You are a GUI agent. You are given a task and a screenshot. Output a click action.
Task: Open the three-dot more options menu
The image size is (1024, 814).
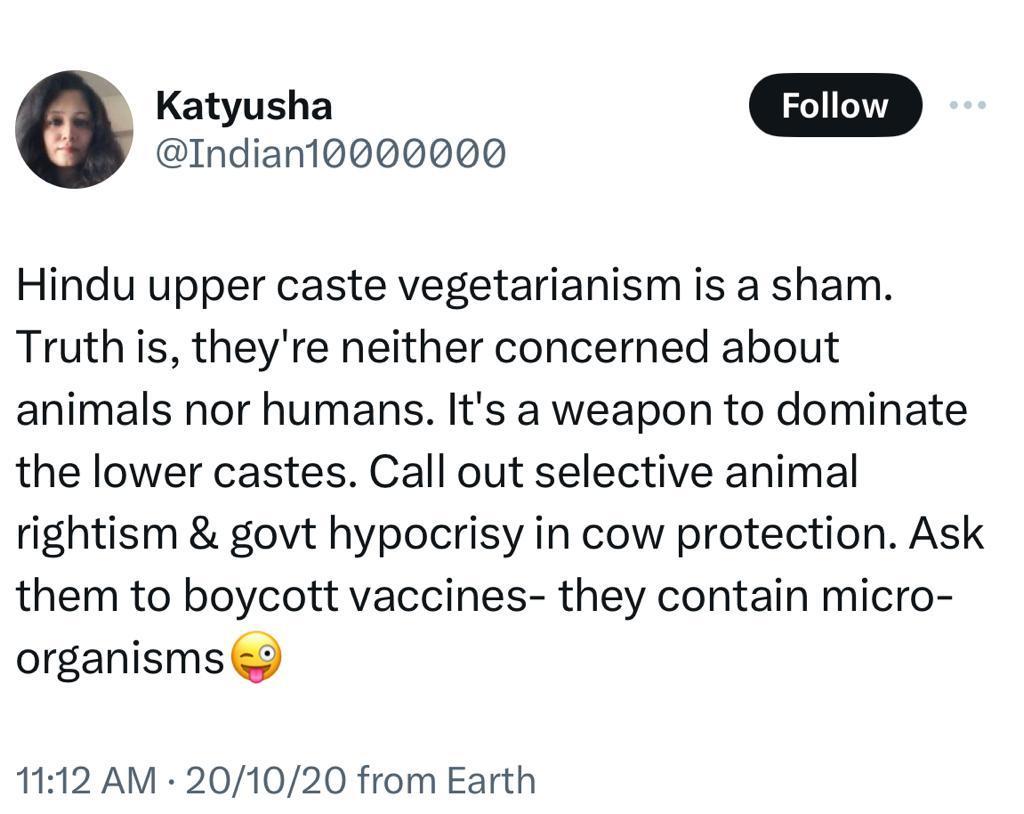967,105
